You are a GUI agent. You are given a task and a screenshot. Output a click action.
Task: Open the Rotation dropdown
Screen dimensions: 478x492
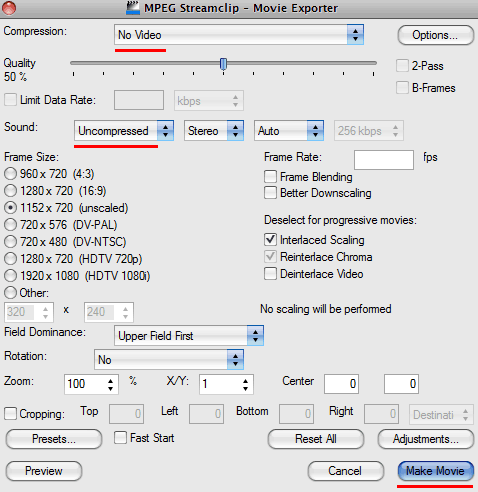coord(169,360)
